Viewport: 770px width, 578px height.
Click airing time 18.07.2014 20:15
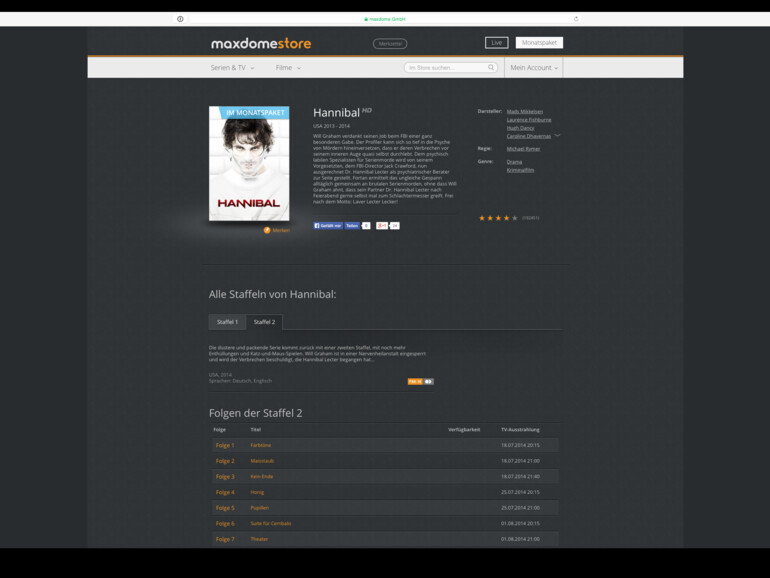[x=520, y=445]
